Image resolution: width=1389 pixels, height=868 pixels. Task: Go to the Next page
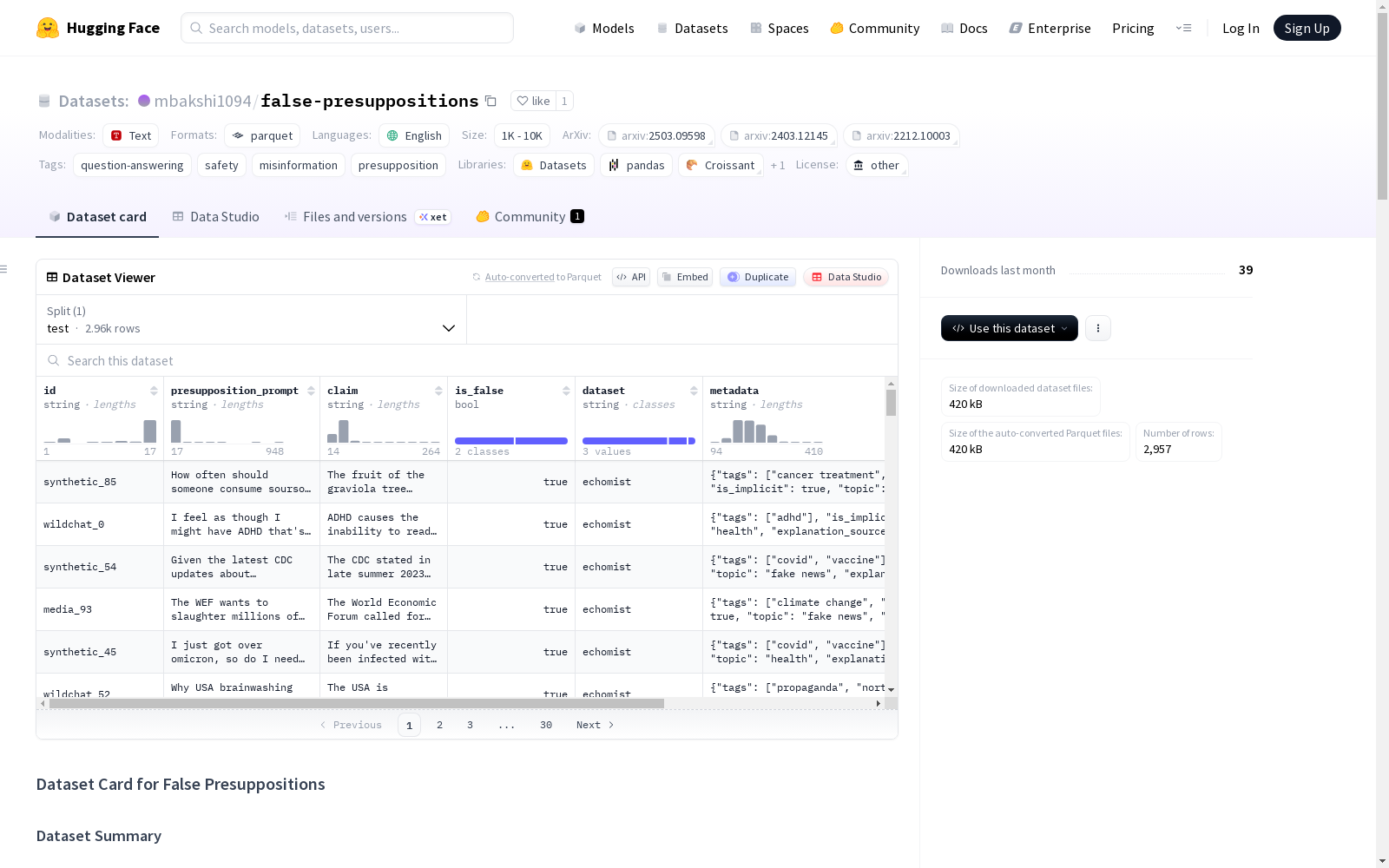(596, 725)
